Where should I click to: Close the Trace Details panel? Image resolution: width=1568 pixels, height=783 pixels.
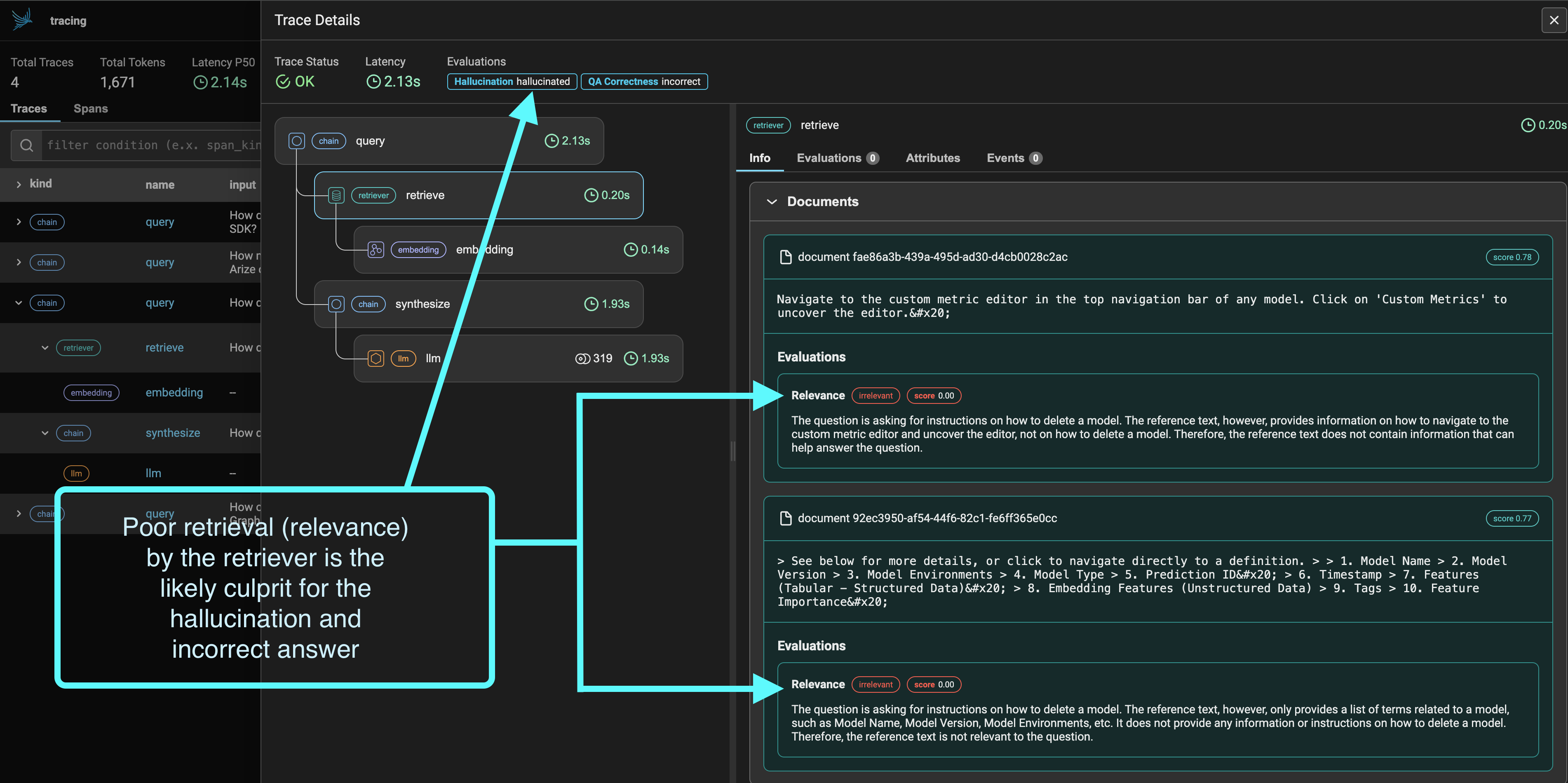click(x=1554, y=20)
